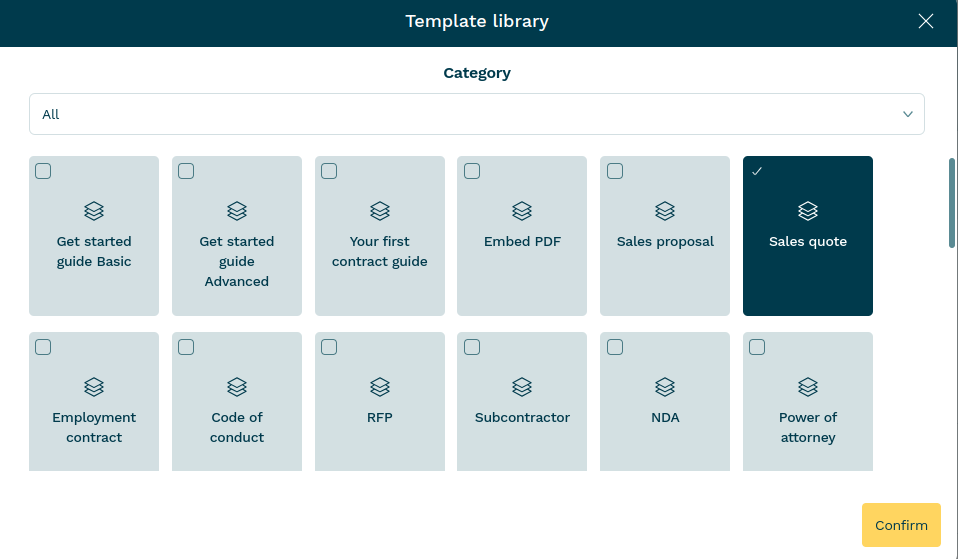Click the Code of conduct stack icon

pyautogui.click(x=237, y=387)
